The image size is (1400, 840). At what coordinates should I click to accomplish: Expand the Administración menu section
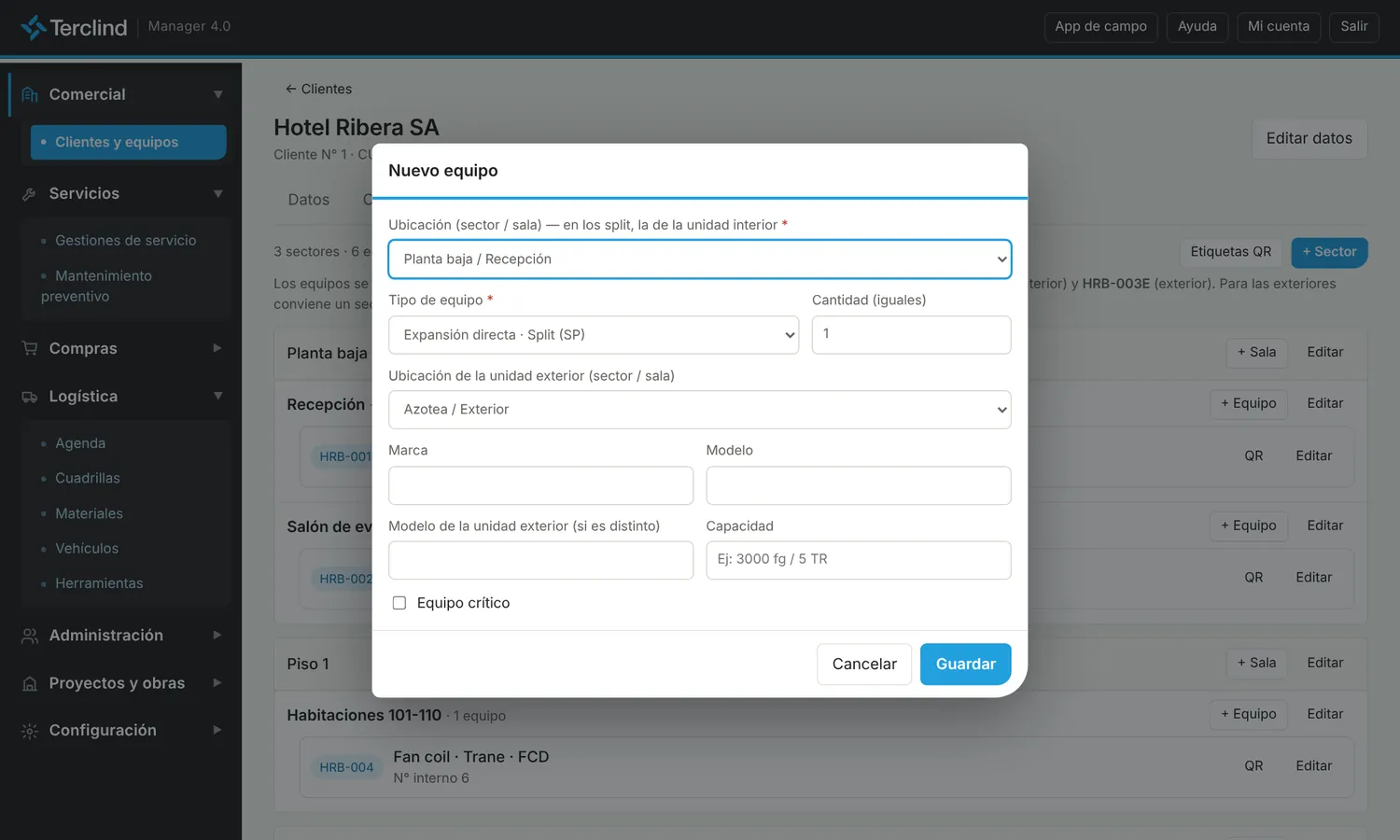[217, 636]
